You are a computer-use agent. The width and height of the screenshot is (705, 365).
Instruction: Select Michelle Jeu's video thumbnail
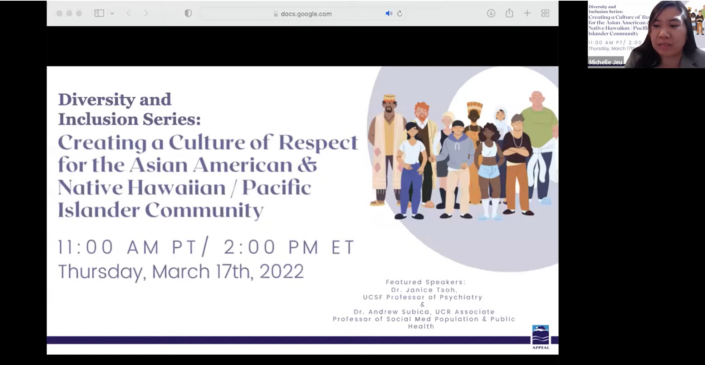pyautogui.click(x=646, y=34)
